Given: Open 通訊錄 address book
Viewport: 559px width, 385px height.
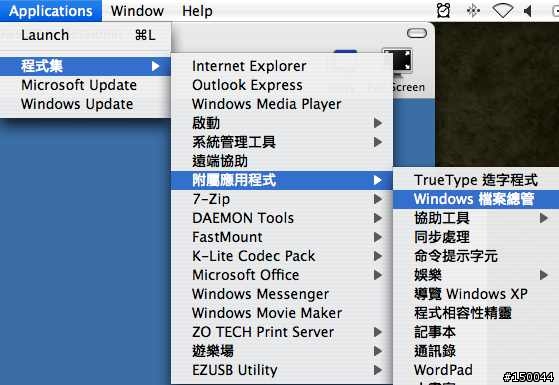Looking at the screenshot, I should point(476,351).
